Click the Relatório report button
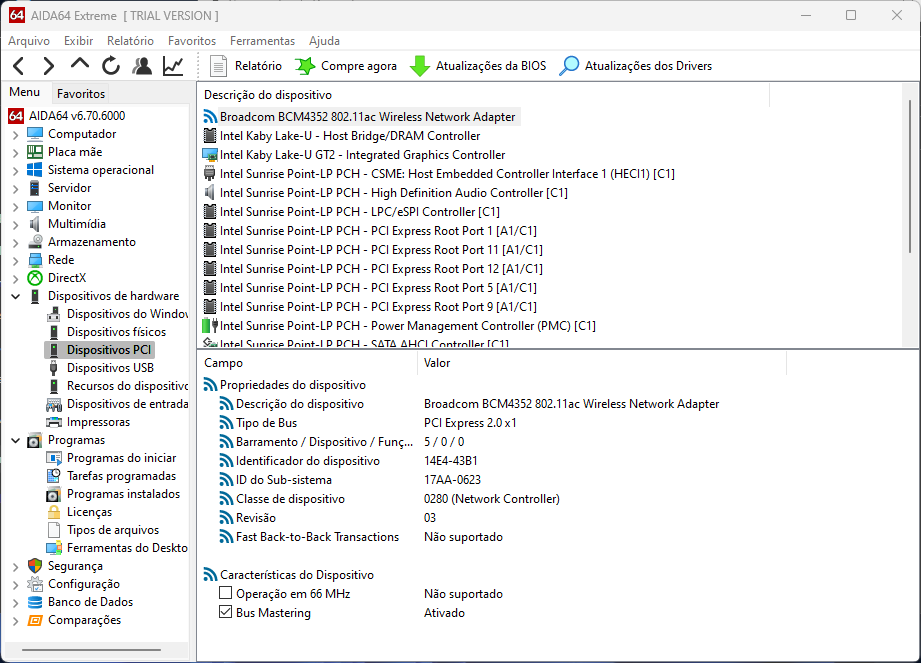Image resolution: width=921 pixels, height=663 pixels. (246, 66)
